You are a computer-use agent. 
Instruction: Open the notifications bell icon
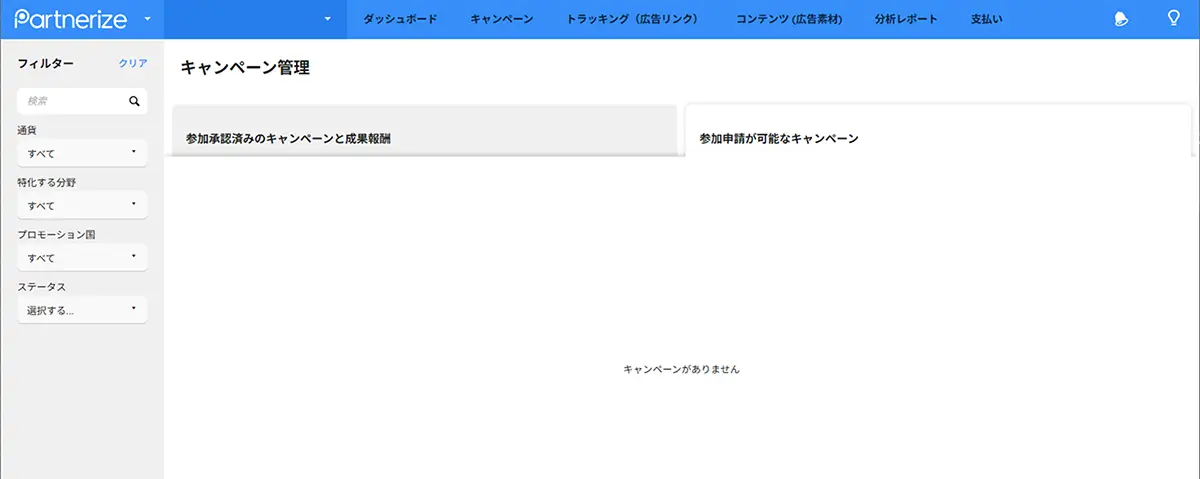(x=1122, y=19)
